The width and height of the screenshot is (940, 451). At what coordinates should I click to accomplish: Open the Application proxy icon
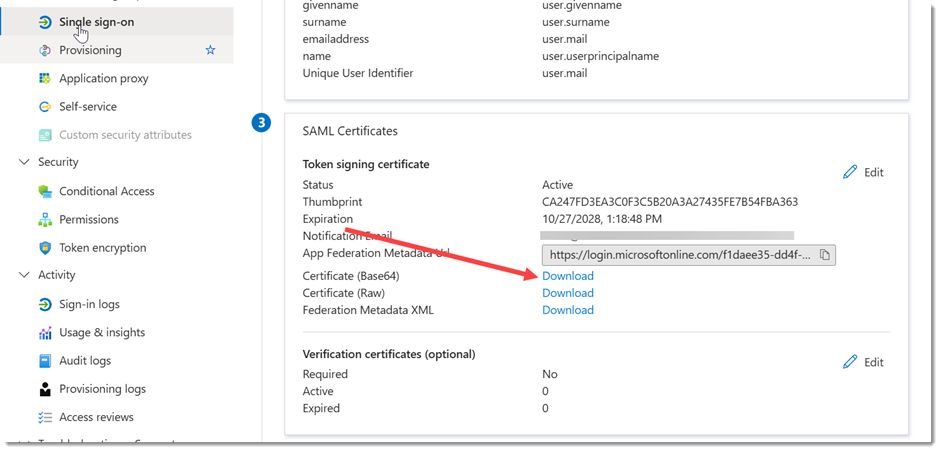tap(45, 79)
